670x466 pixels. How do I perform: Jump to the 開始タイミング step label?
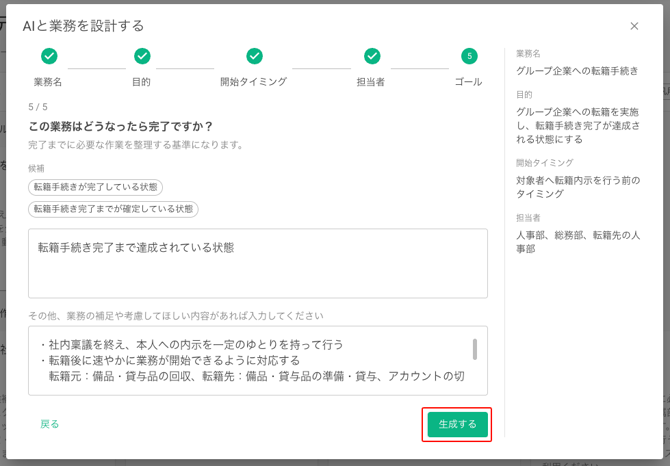click(x=254, y=82)
